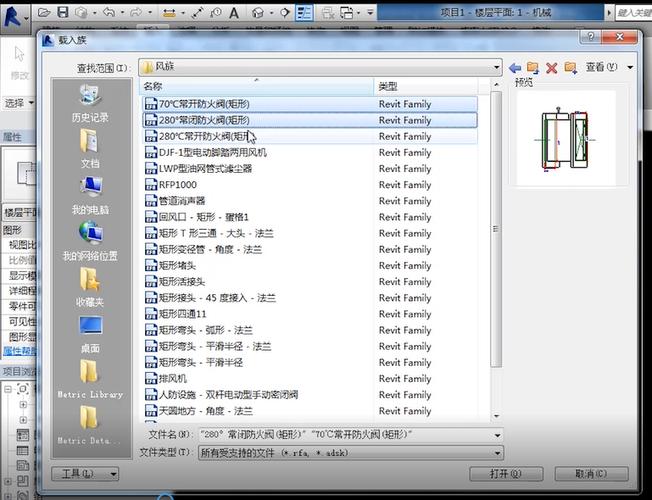Screen dimensions: 652x500
Task: Open the 工具 dropdown button
Action: pyautogui.click(x=85, y=473)
